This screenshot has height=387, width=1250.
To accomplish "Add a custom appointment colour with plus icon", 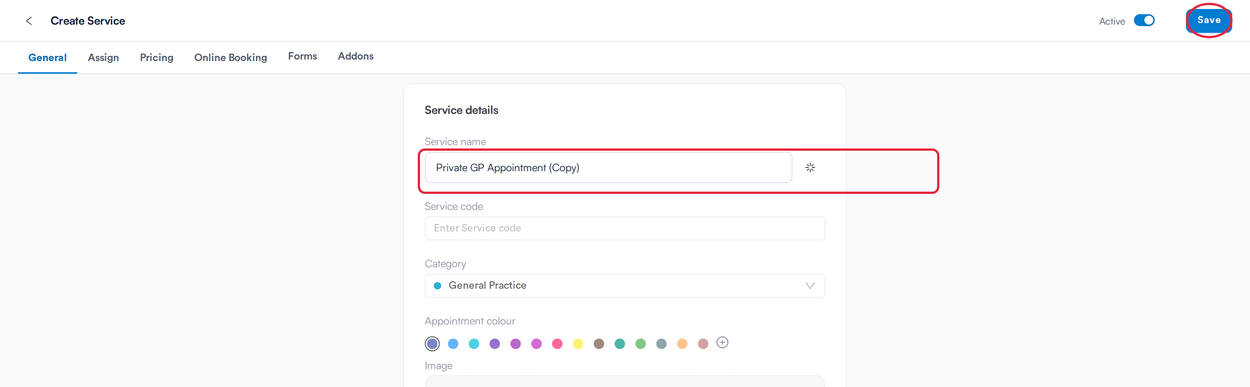I will tap(722, 343).
